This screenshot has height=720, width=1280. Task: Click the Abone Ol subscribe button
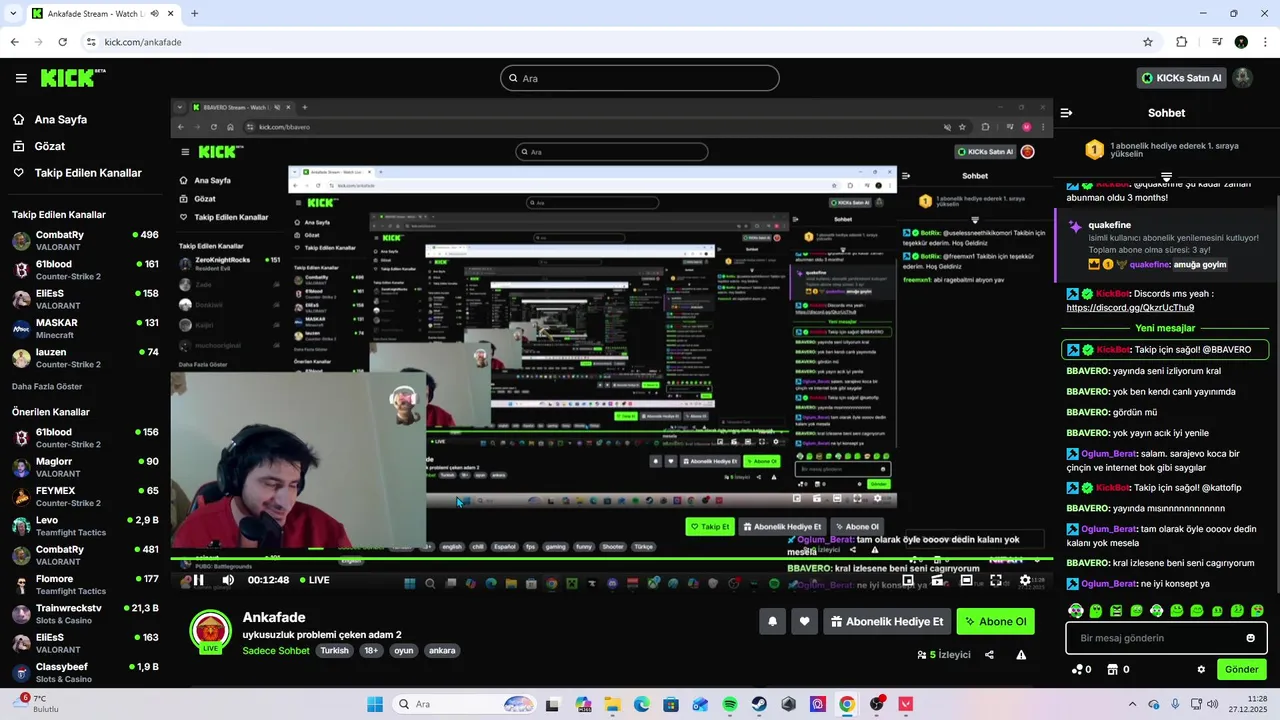tap(995, 621)
